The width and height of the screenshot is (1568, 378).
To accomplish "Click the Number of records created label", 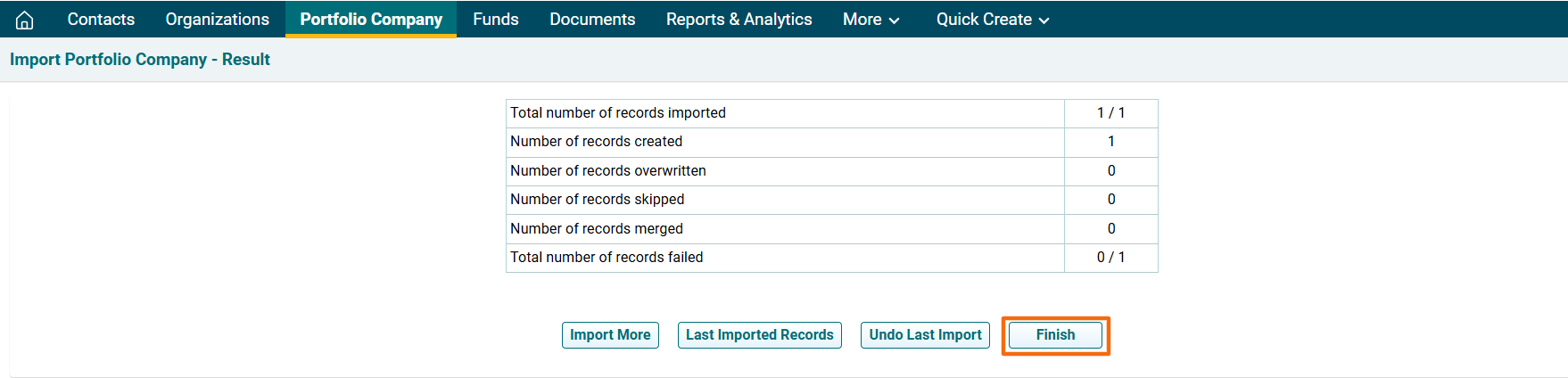I will (x=596, y=142).
